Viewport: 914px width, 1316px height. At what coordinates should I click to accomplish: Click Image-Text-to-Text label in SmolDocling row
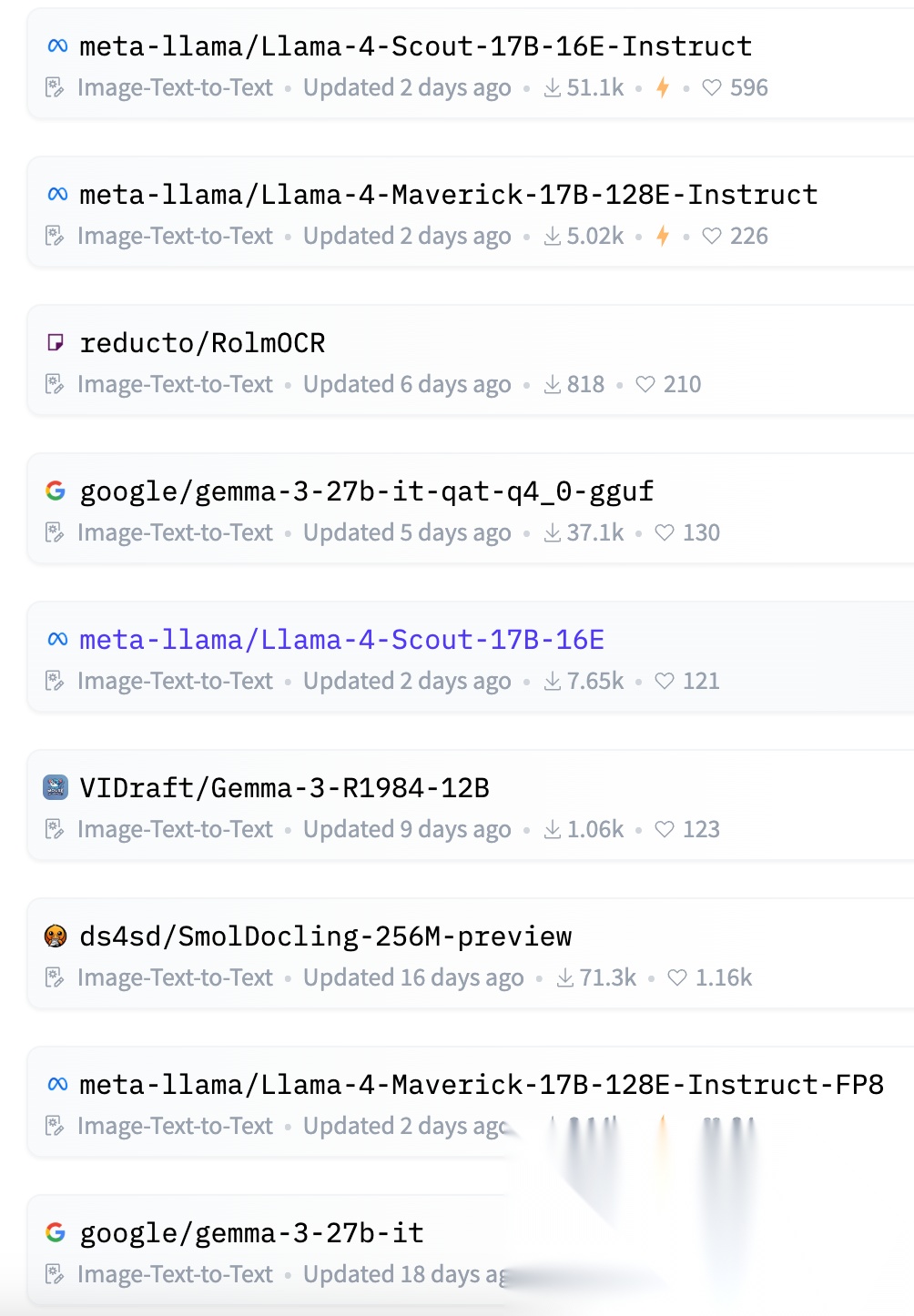tap(175, 978)
